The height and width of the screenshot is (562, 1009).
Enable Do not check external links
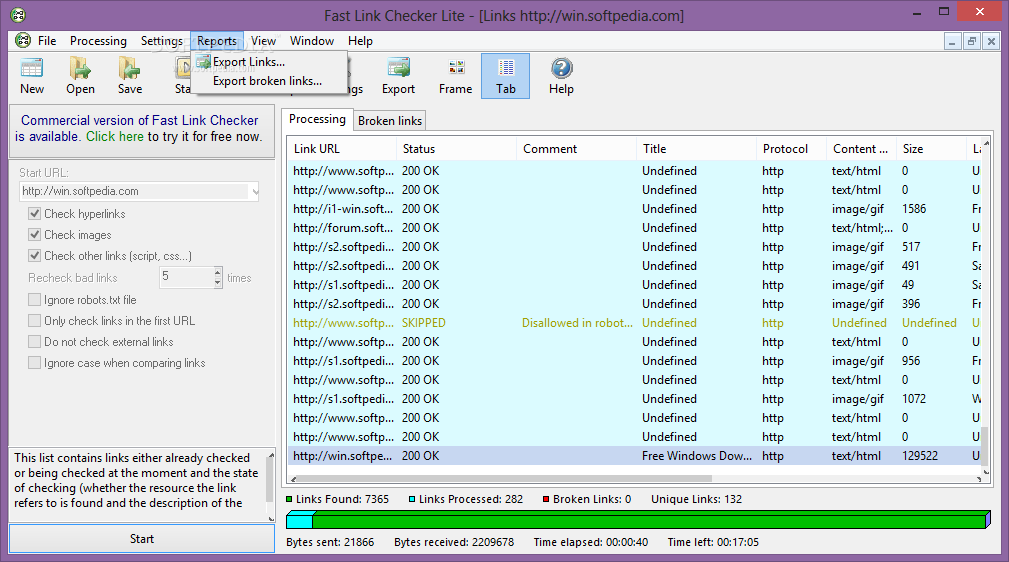pyautogui.click(x=35, y=342)
